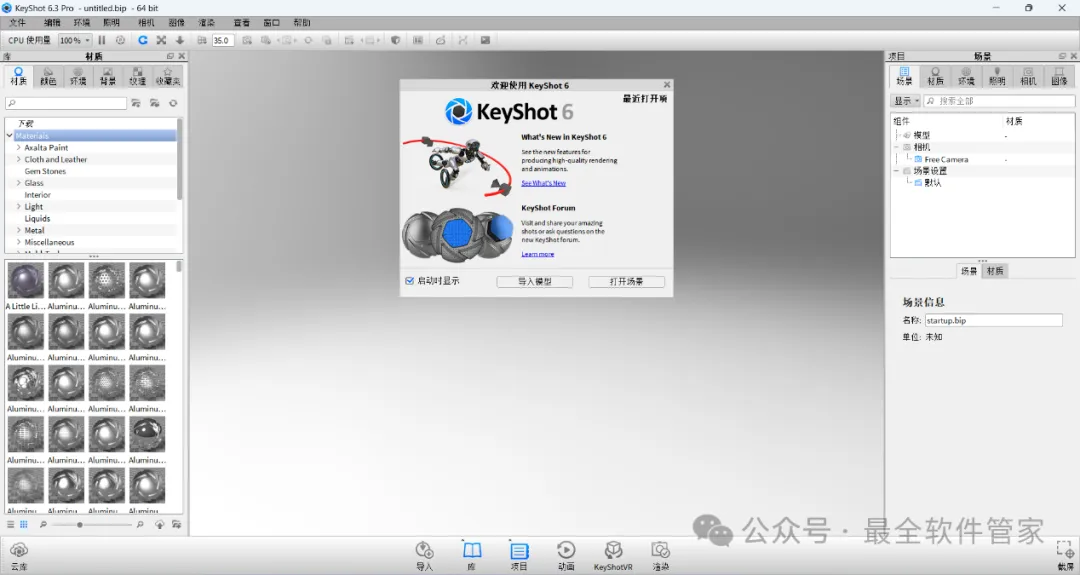Select Free Camera in scene tree
Image resolution: width=1080 pixels, height=575 pixels.
946,159
